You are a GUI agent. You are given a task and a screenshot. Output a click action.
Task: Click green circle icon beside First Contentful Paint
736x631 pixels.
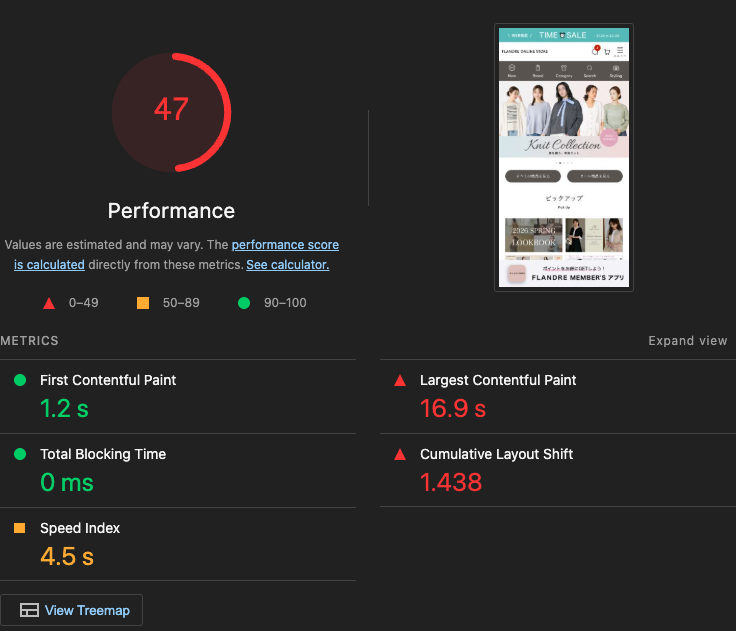click(20, 380)
